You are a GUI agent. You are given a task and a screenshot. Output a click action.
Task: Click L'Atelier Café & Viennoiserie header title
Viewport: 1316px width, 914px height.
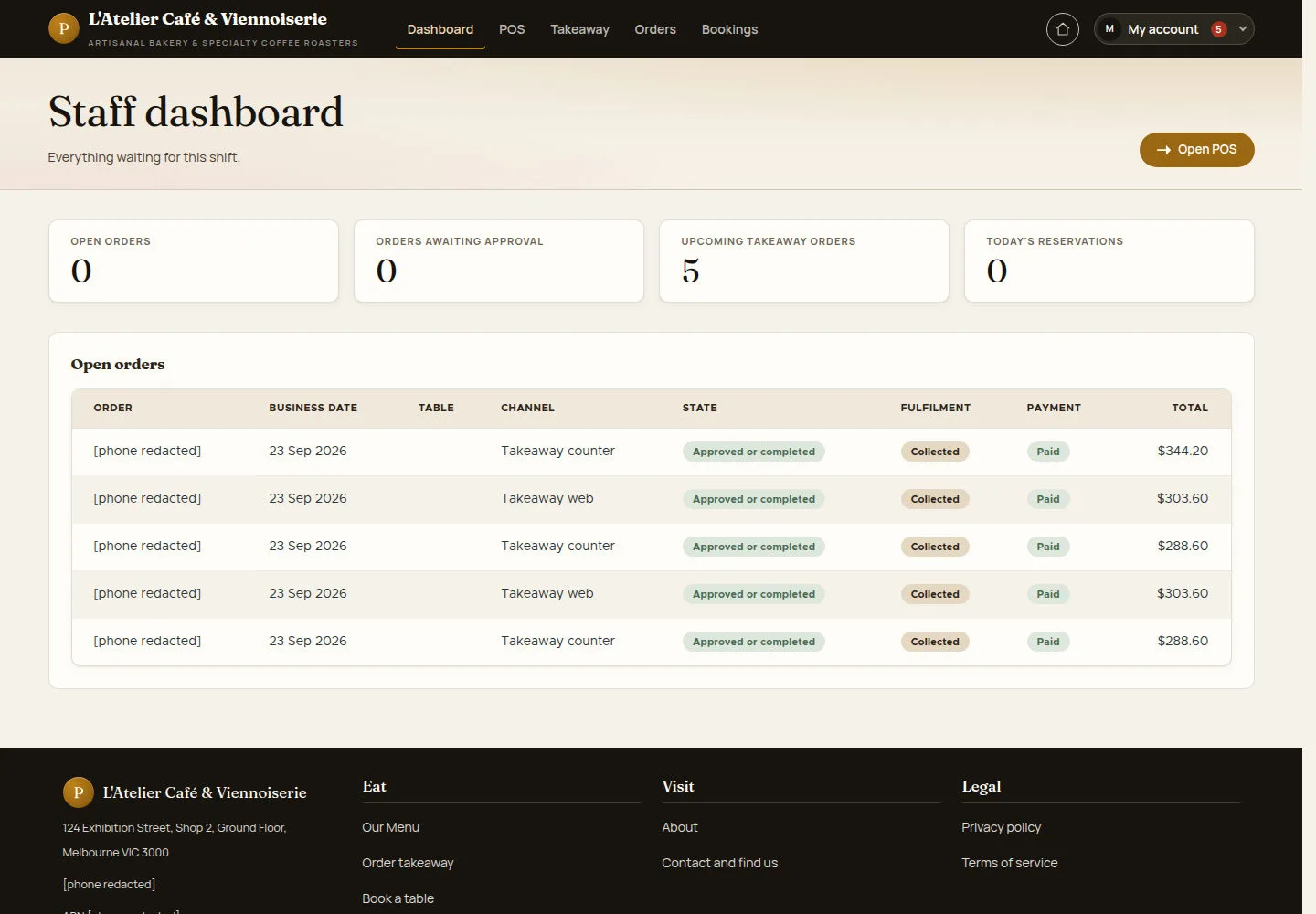coord(207,19)
